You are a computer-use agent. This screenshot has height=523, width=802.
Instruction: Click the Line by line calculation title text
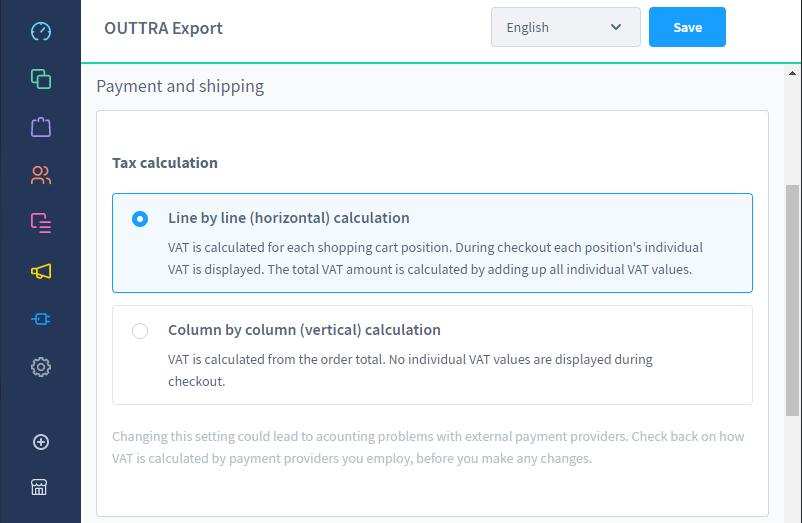289,218
